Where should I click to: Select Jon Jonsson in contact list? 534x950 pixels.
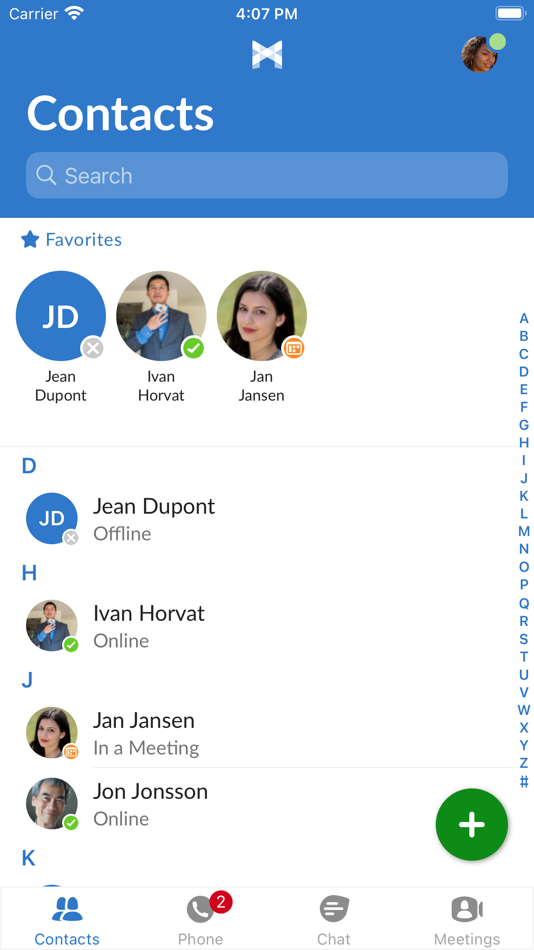point(258,804)
